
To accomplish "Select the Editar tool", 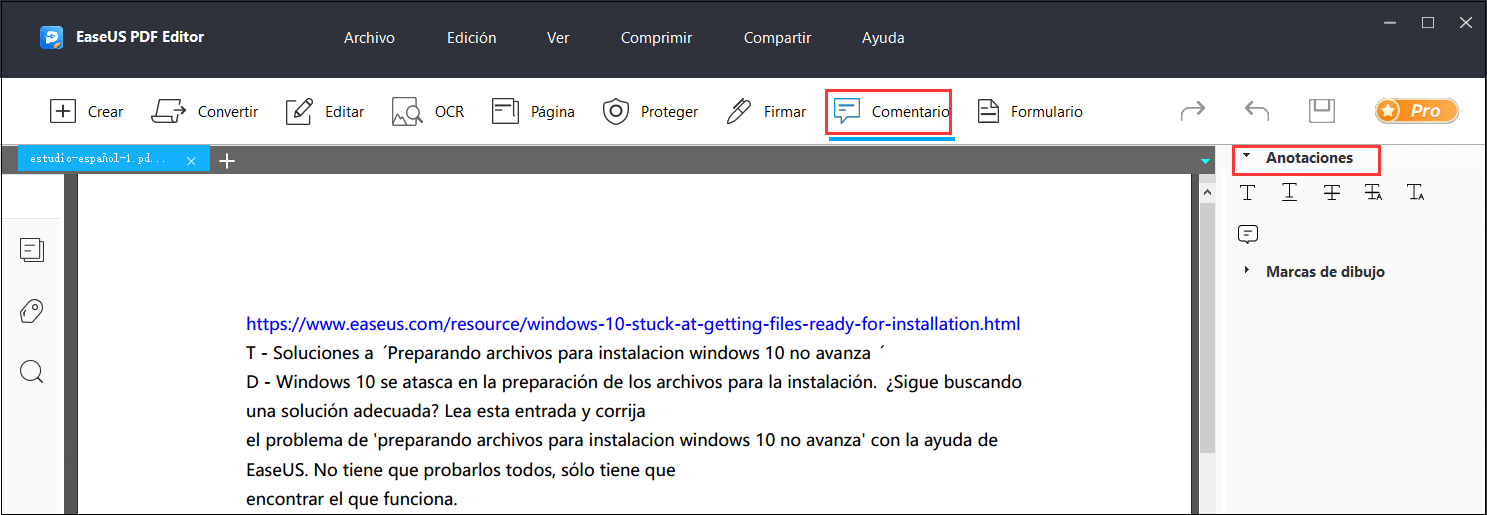I will point(325,111).
